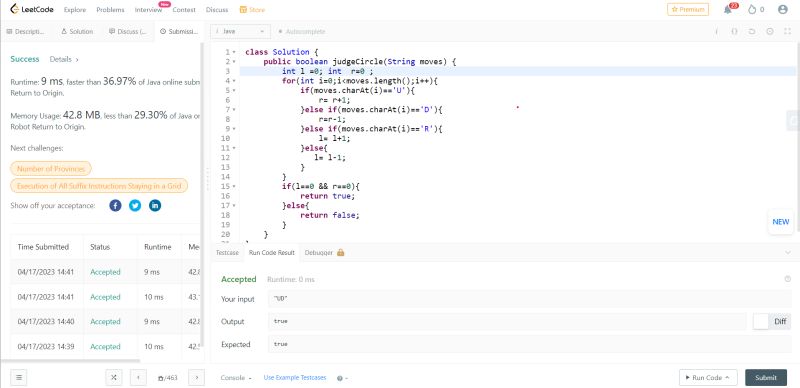Open the Solution tab
Image resolution: width=800 pixels, height=388 pixels.
point(77,32)
